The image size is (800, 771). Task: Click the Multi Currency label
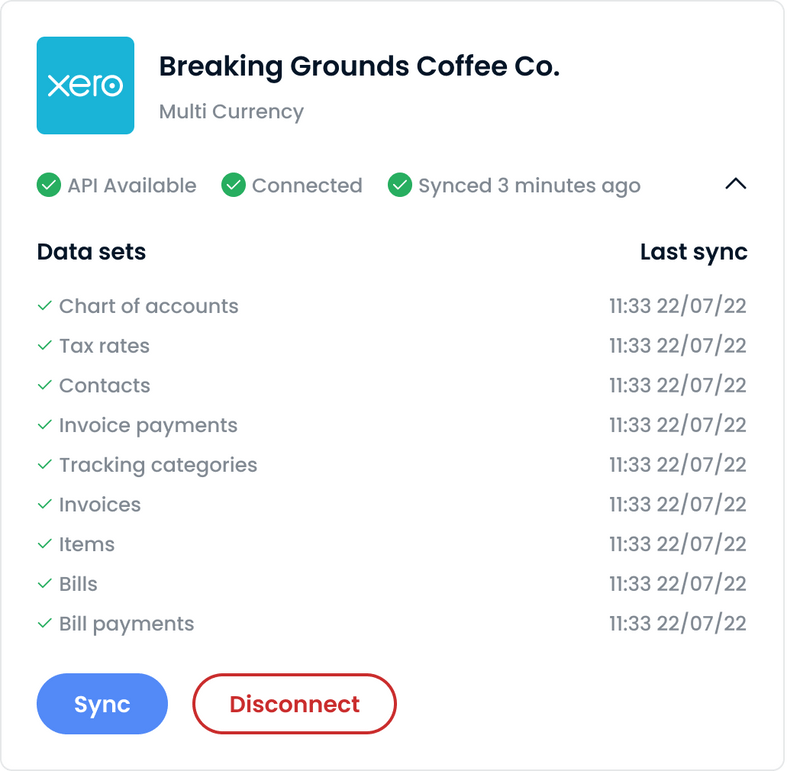click(x=230, y=112)
